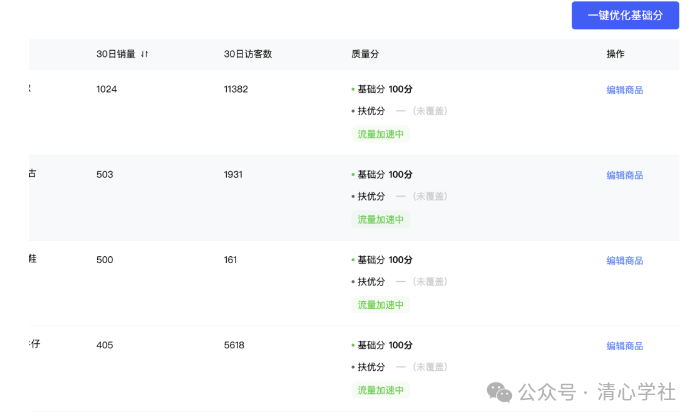Click 编辑商品 in the 500 sales row

(x=624, y=261)
